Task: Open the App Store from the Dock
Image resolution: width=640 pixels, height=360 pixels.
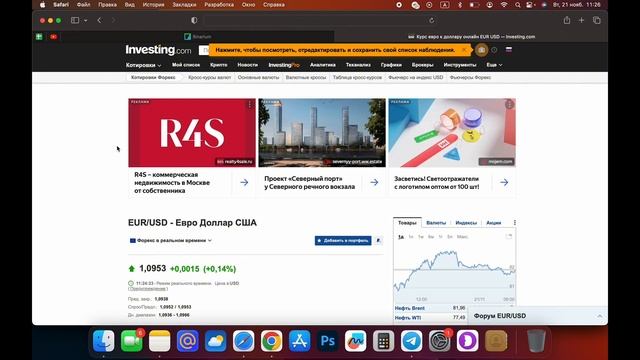Action: [300, 340]
